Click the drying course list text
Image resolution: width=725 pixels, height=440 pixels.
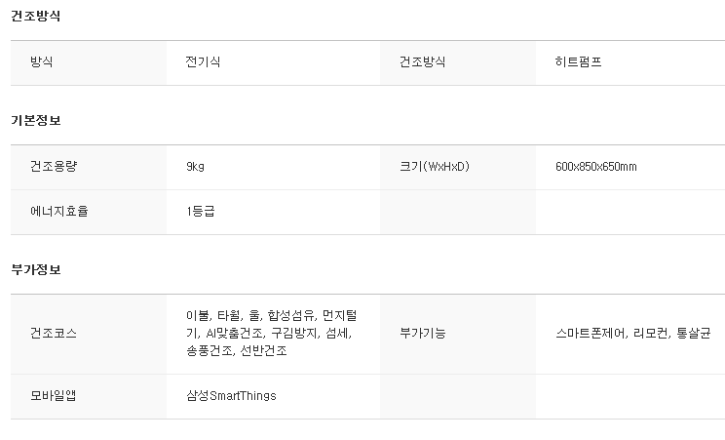[271, 333]
